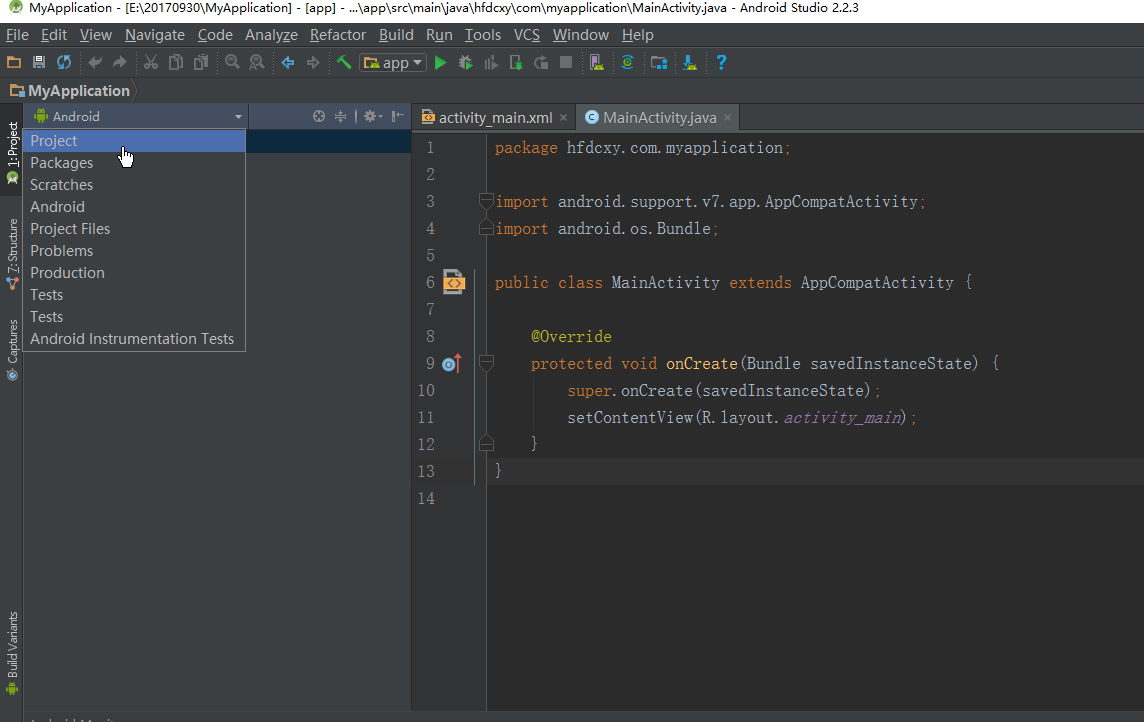Toggle the Structure tool window button
This screenshot has height=722, width=1144.
(12, 253)
